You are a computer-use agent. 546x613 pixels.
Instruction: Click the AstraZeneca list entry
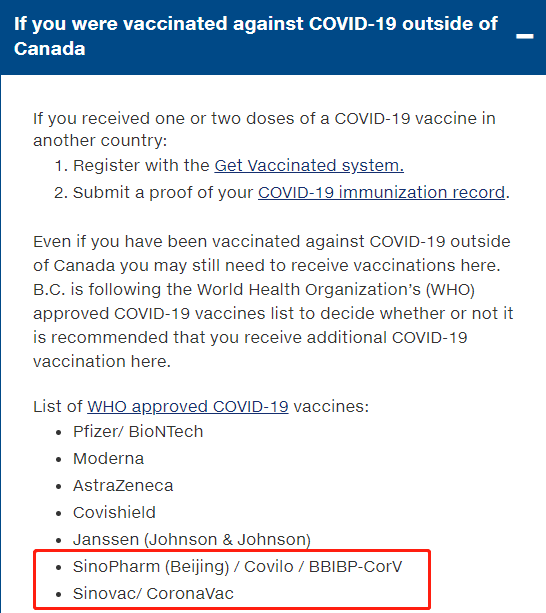[x=123, y=486]
